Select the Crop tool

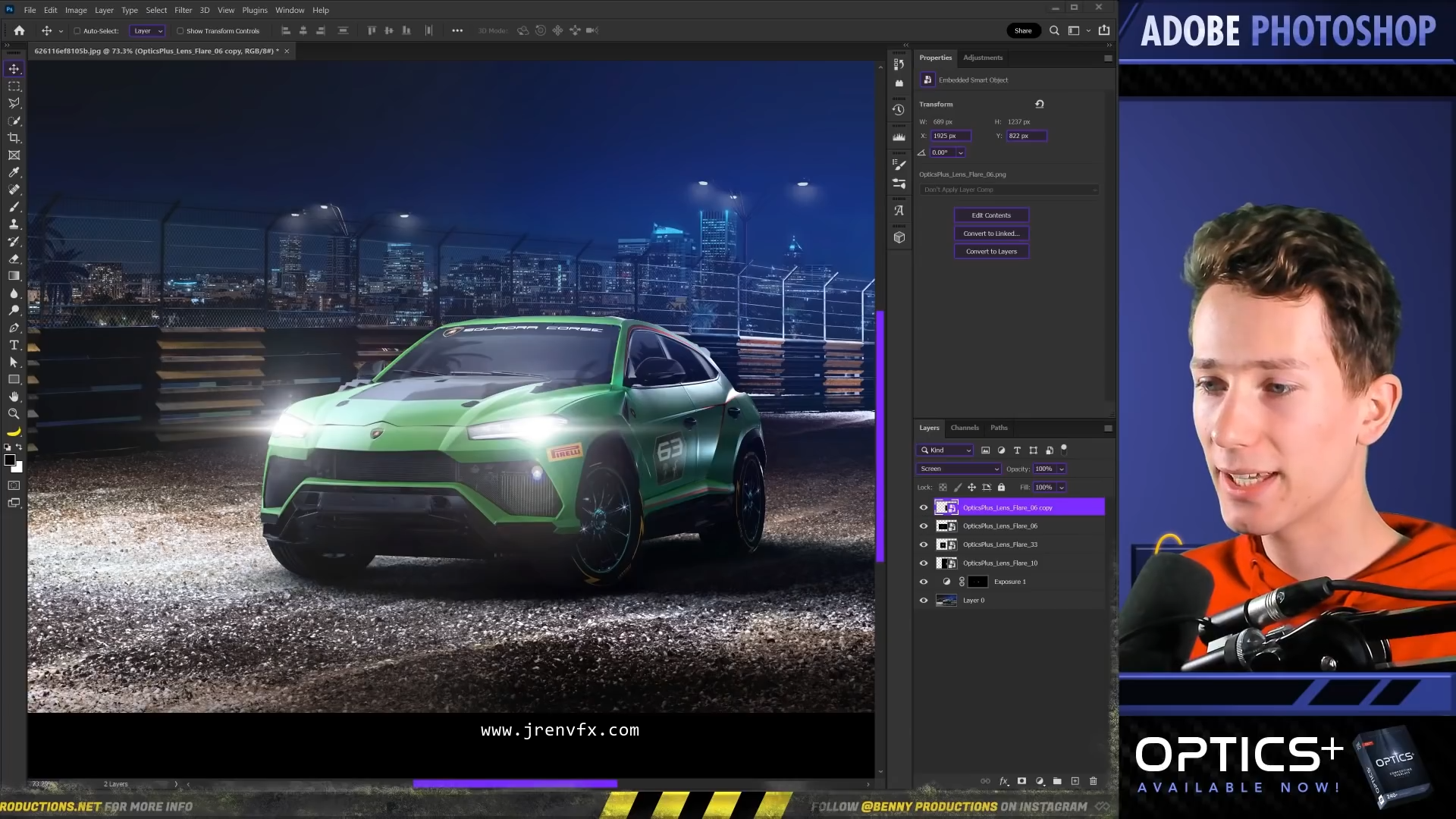(14, 138)
